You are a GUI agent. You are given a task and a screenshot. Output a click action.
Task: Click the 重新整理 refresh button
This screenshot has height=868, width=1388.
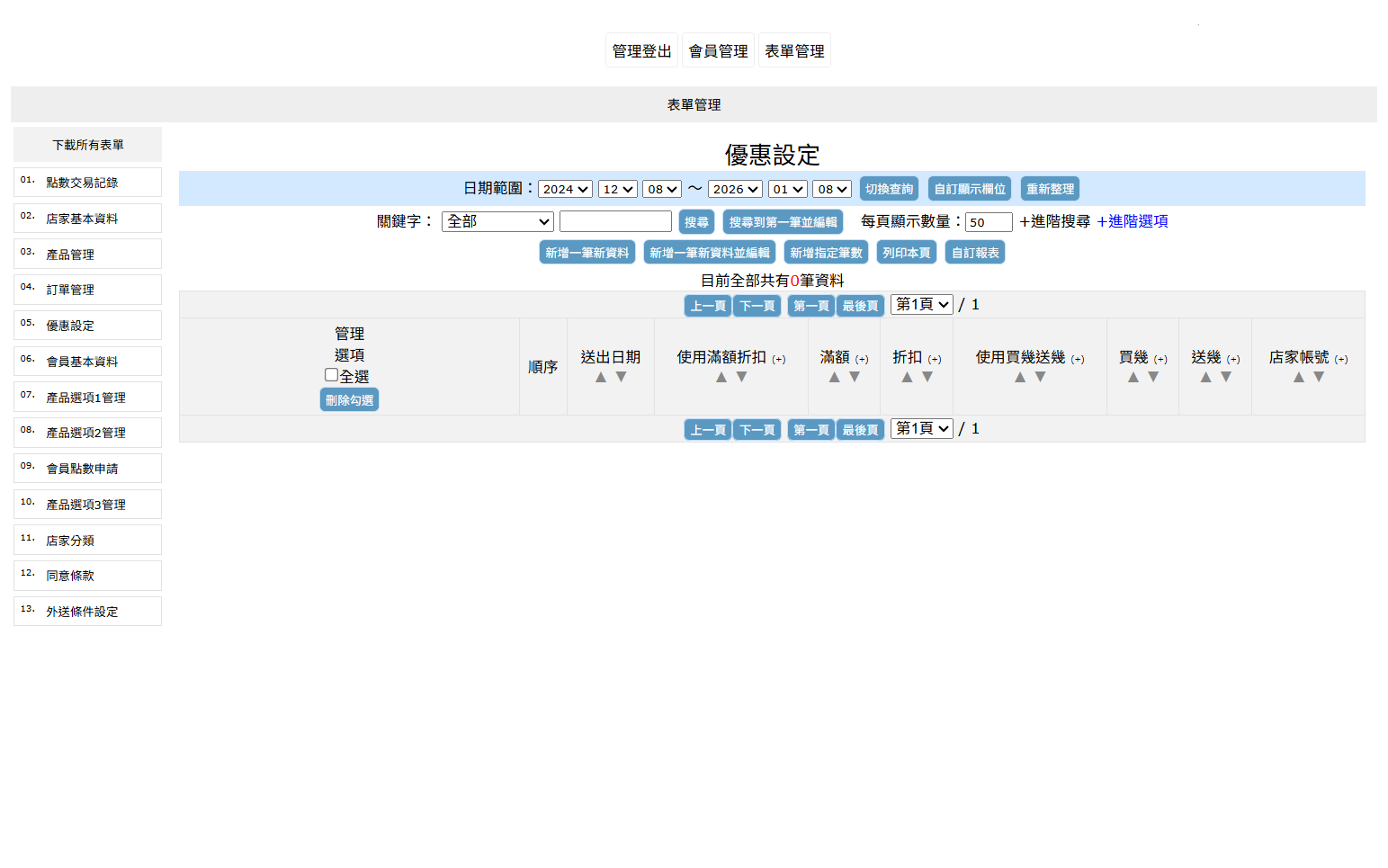tap(1050, 189)
